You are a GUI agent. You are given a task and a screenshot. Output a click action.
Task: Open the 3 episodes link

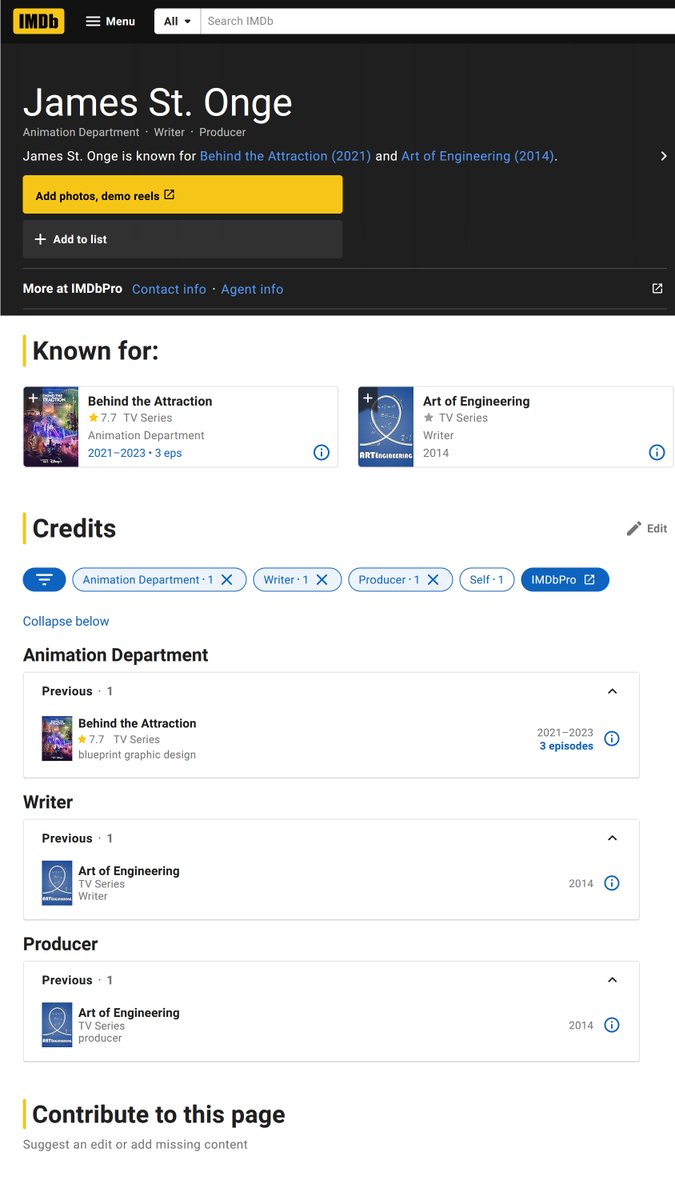pos(566,746)
